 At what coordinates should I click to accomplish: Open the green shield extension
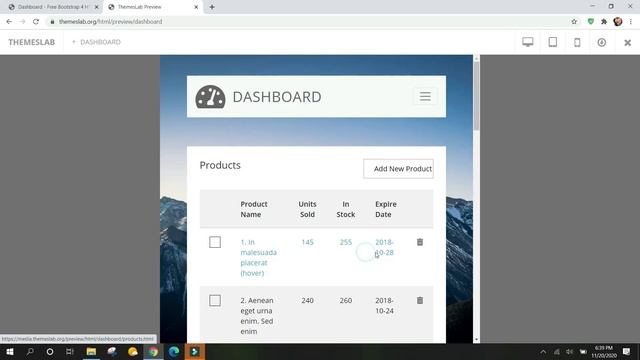tap(591, 22)
